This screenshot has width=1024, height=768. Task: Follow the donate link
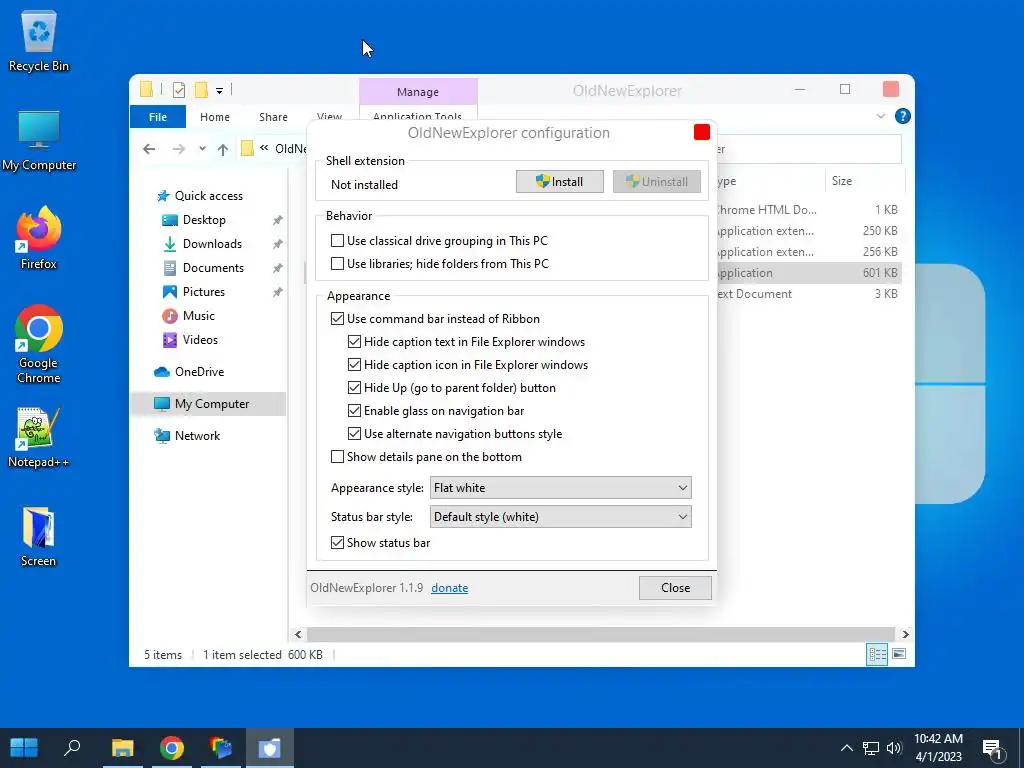(449, 588)
